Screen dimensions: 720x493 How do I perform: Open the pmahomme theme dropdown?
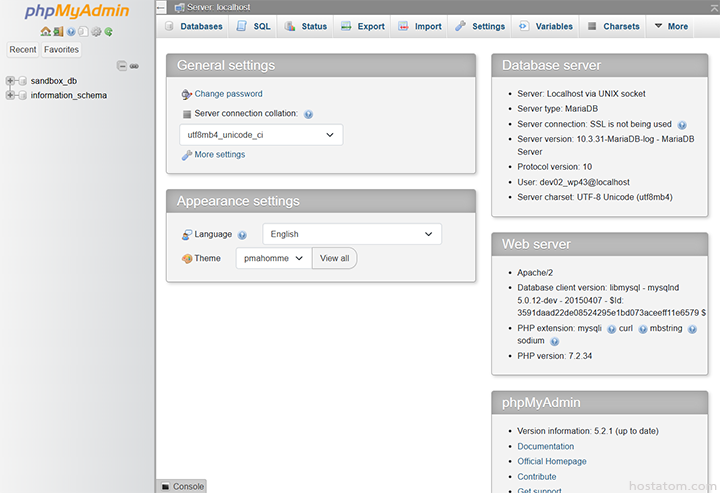coord(273,258)
